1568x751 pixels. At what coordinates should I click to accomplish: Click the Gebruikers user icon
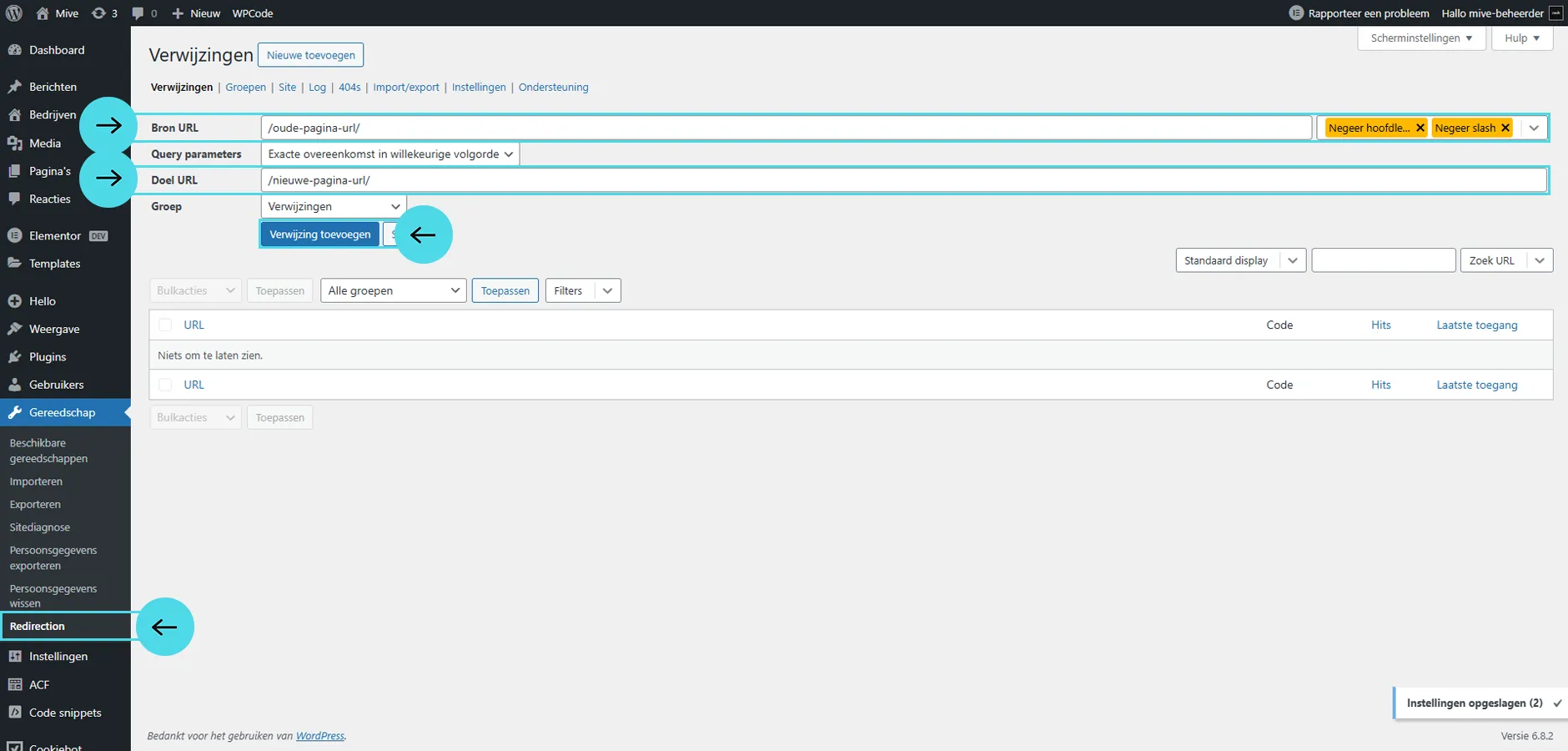(15, 385)
